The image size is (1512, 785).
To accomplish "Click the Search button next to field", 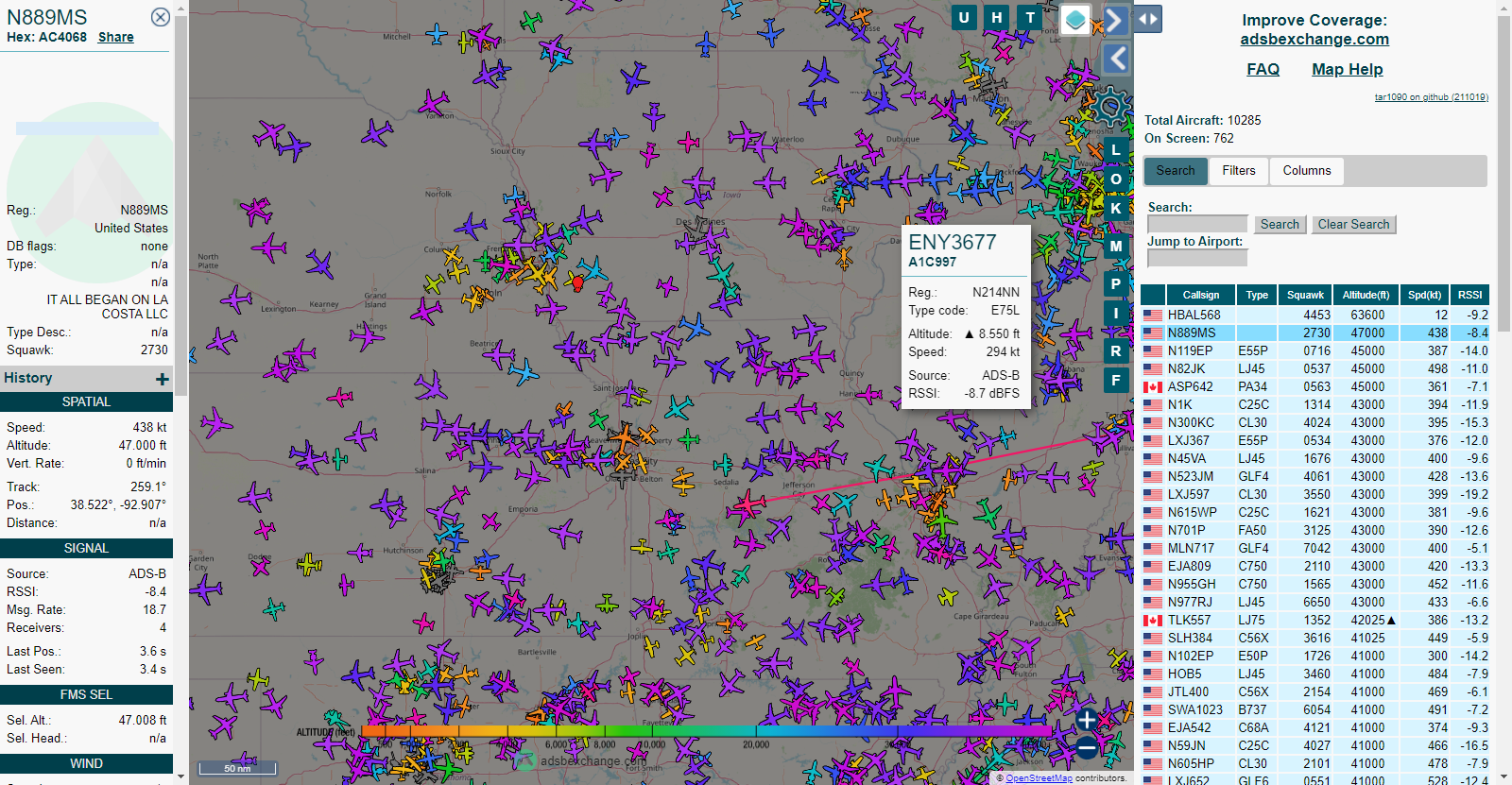I will tap(1280, 225).
